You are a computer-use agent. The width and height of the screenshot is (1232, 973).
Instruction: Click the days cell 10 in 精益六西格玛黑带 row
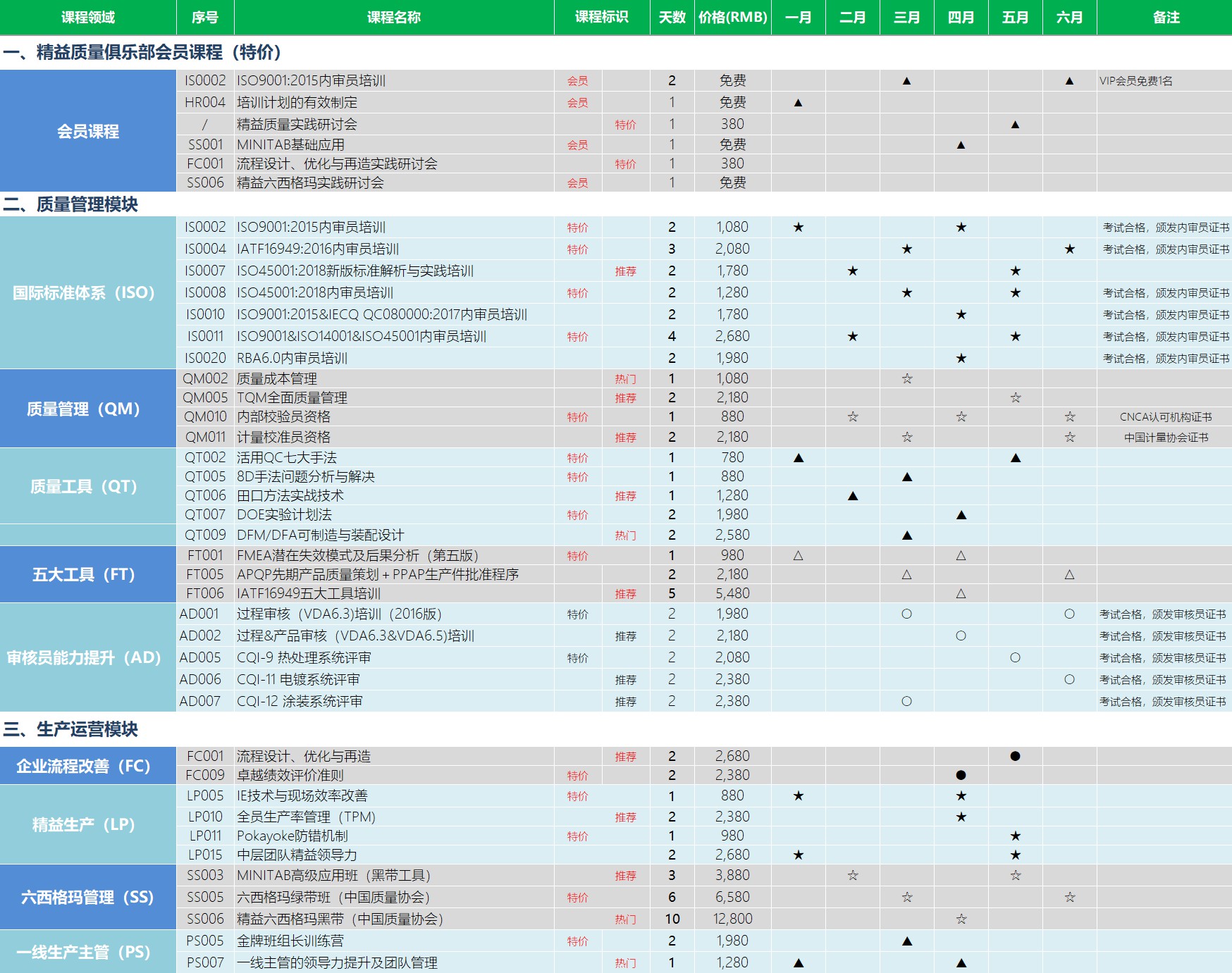tap(672, 919)
